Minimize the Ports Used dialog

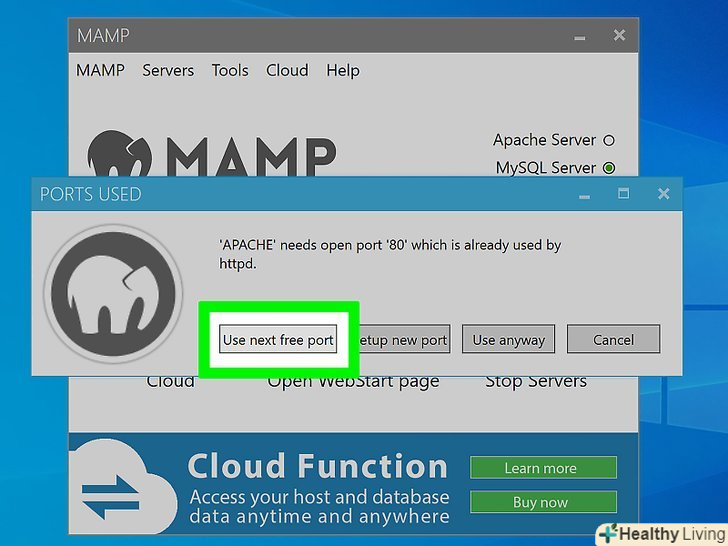[584, 197]
